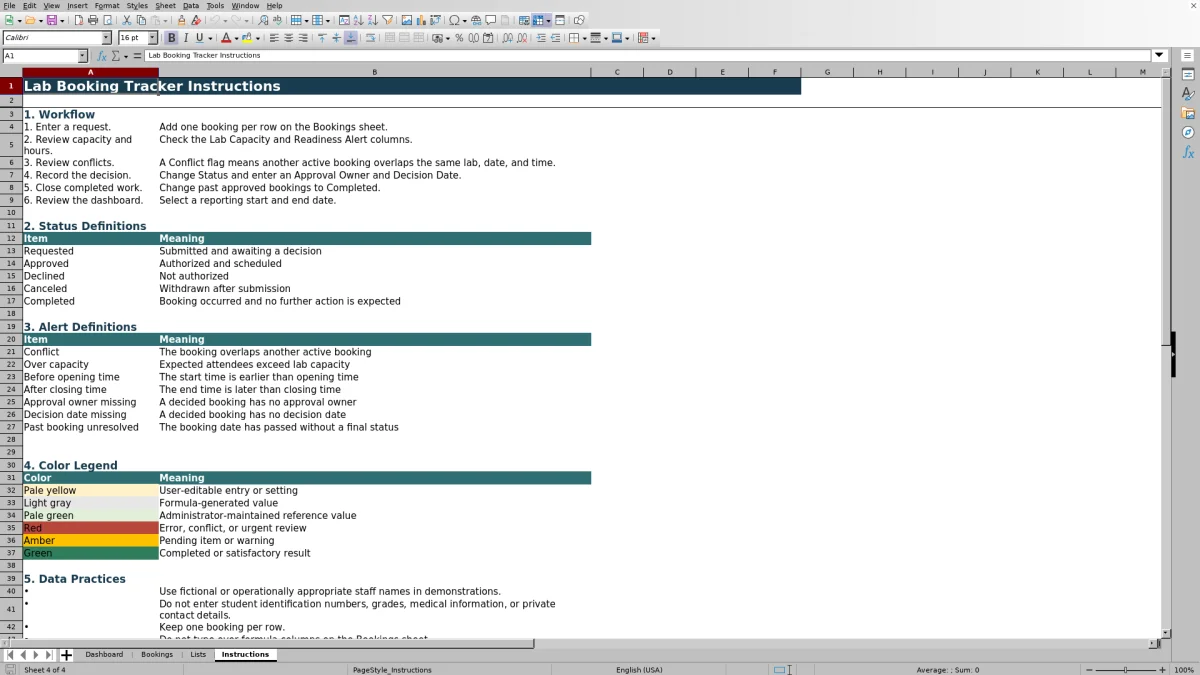
Task: Open the Font Color dropdown arrow
Action: pyautogui.click(x=237, y=38)
